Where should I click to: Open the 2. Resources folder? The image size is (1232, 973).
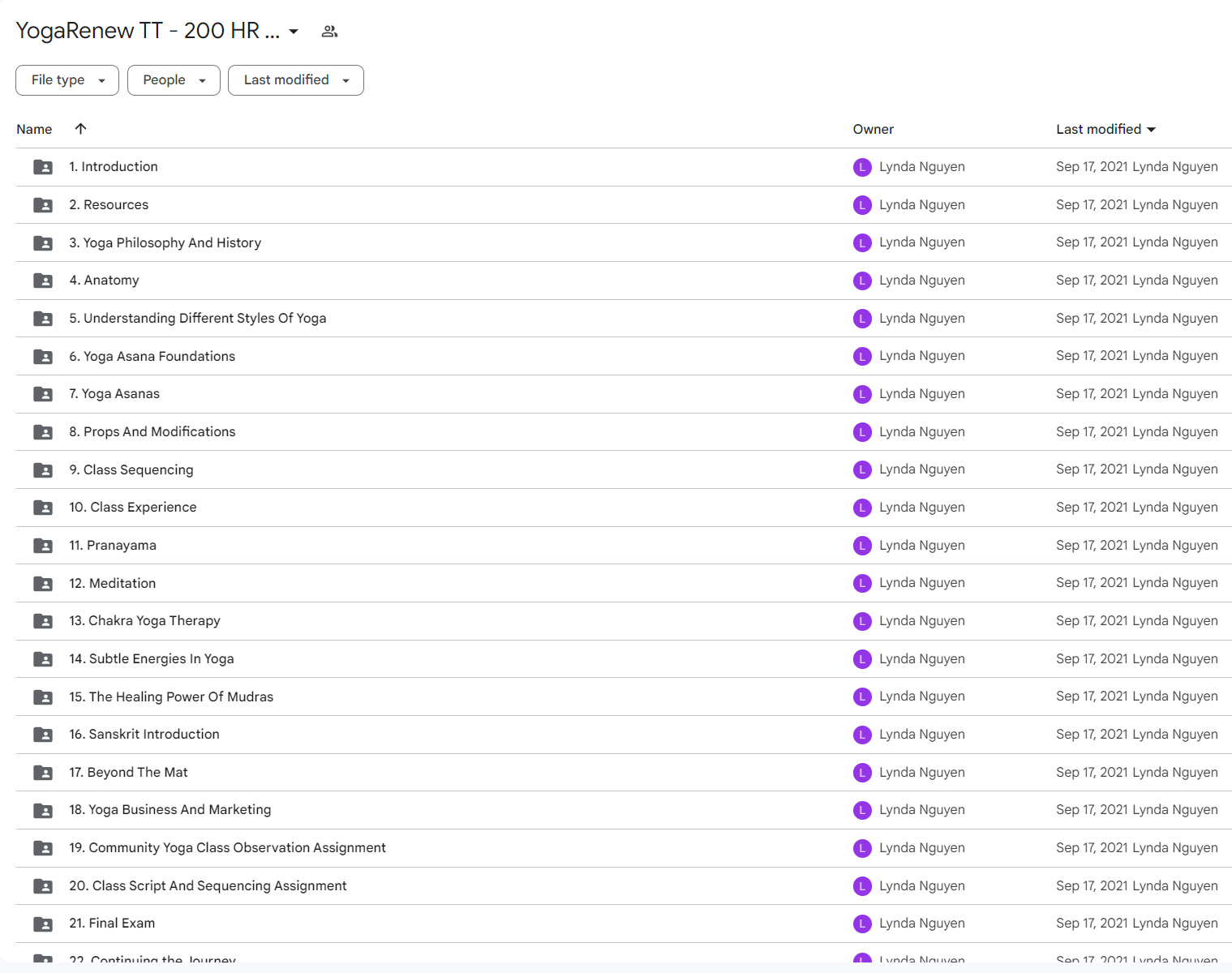pyautogui.click(x=109, y=204)
